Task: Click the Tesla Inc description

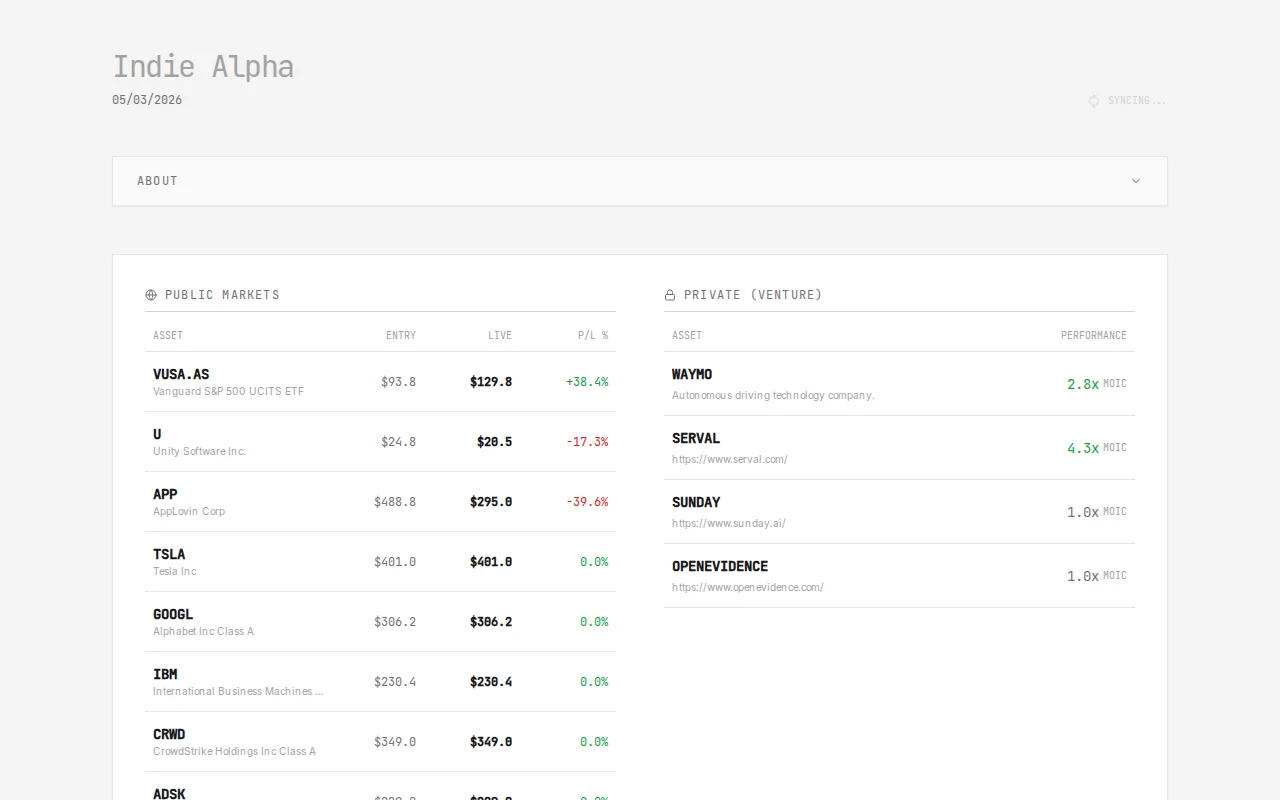Action: [x=175, y=571]
